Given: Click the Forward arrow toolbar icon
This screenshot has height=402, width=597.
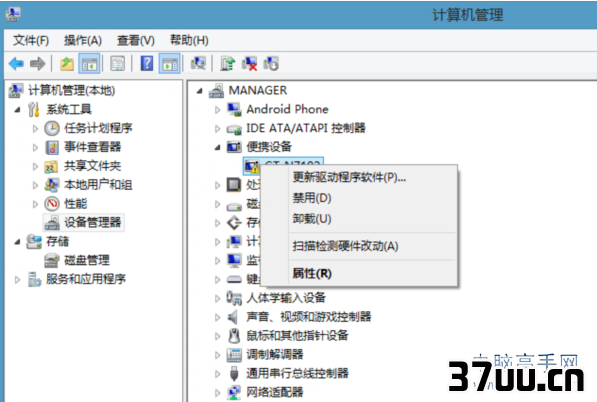Looking at the screenshot, I should tap(38, 64).
